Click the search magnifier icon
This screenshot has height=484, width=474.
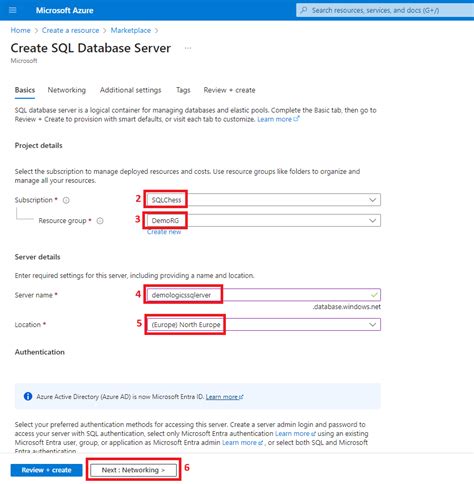point(304,10)
